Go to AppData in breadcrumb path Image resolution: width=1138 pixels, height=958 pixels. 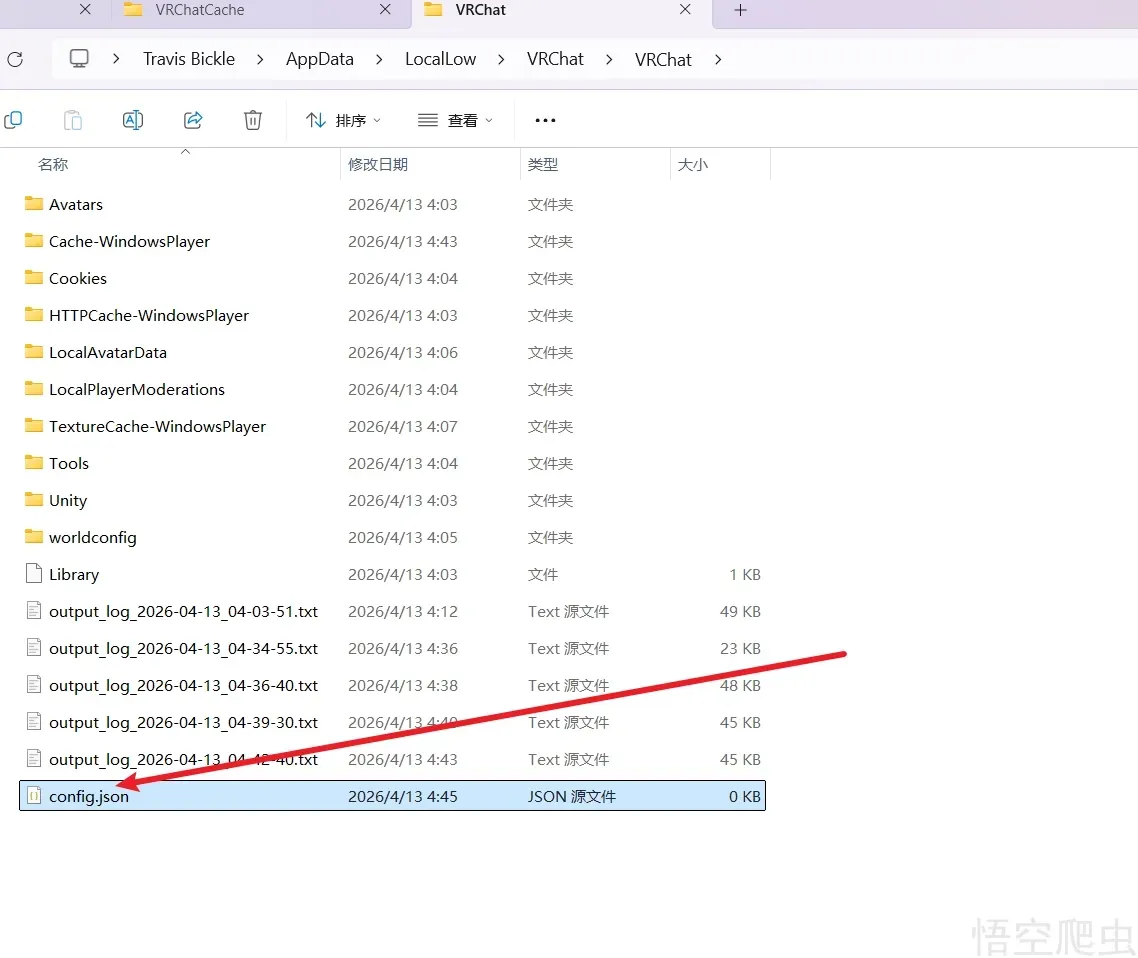320,59
